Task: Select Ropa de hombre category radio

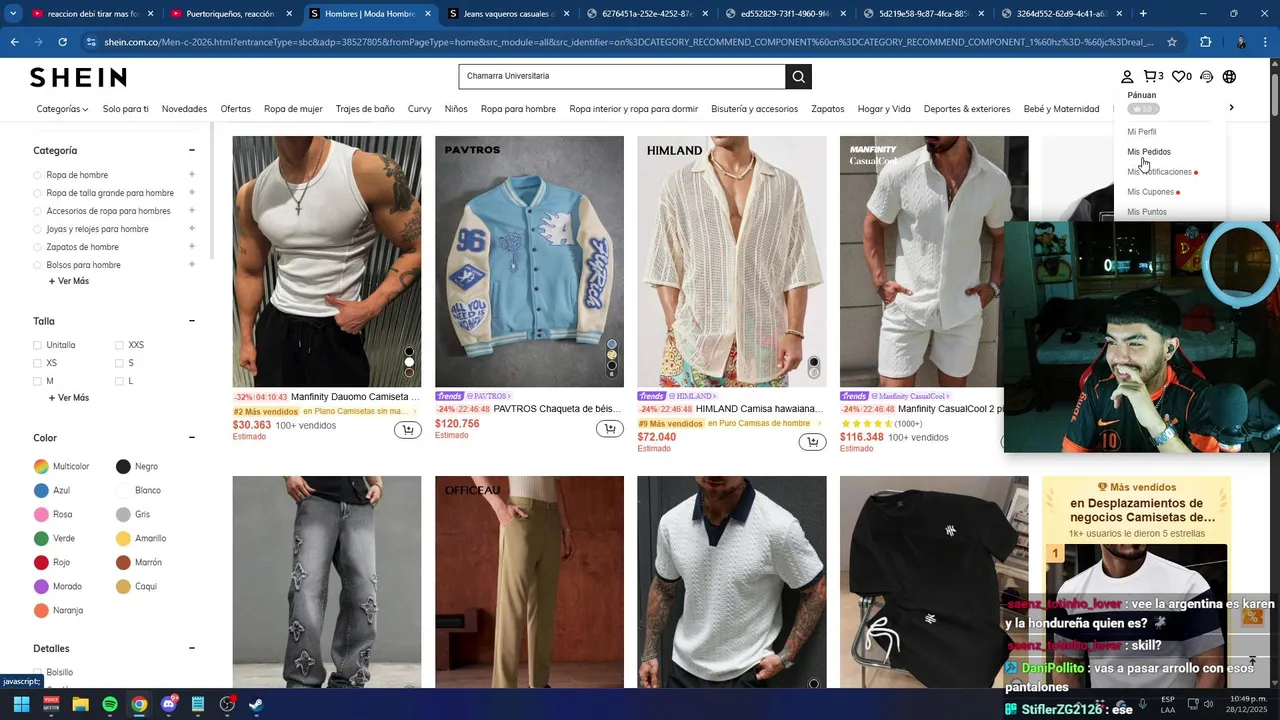Action: (x=38, y=175)
